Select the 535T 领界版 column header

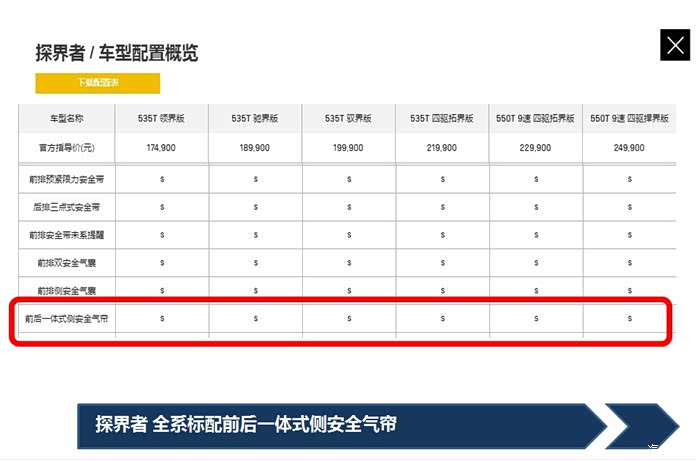point(161,118)
